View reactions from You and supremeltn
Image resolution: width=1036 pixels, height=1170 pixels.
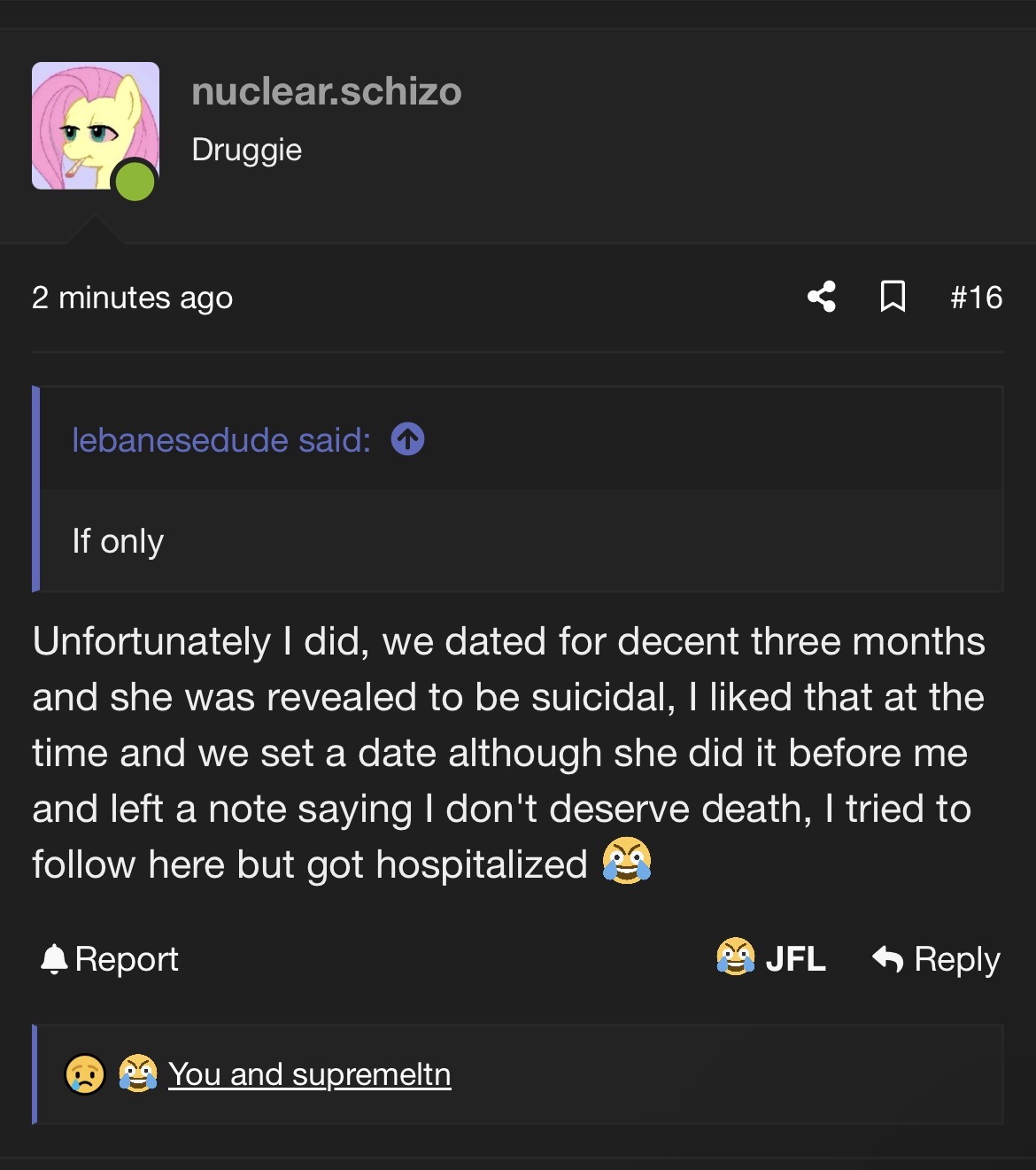pos(310,1074)
